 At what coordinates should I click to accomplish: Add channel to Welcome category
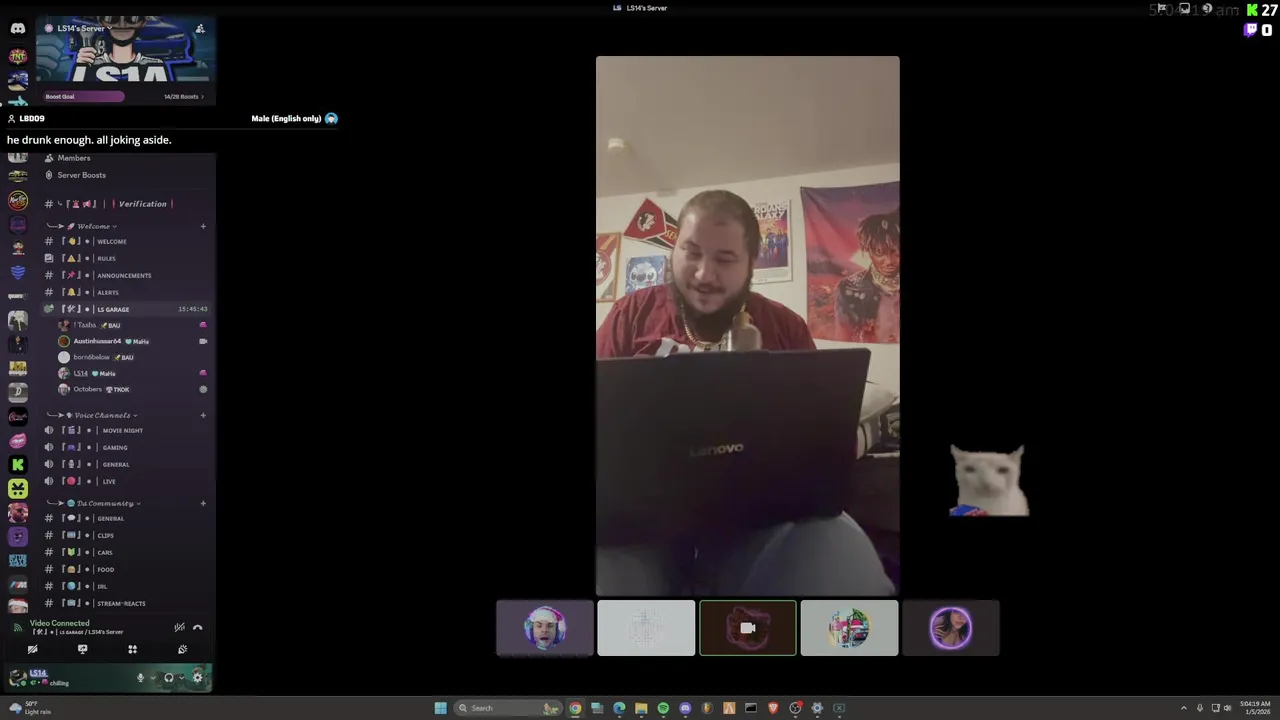[203, 226]
